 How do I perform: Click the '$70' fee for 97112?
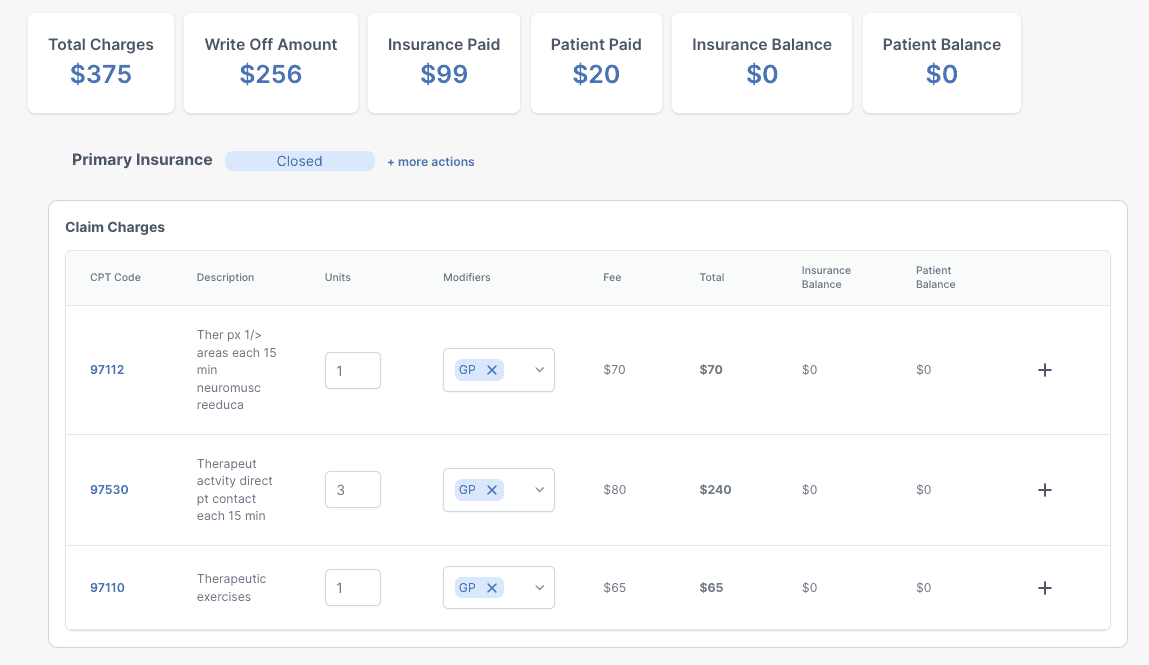point(614,370)
